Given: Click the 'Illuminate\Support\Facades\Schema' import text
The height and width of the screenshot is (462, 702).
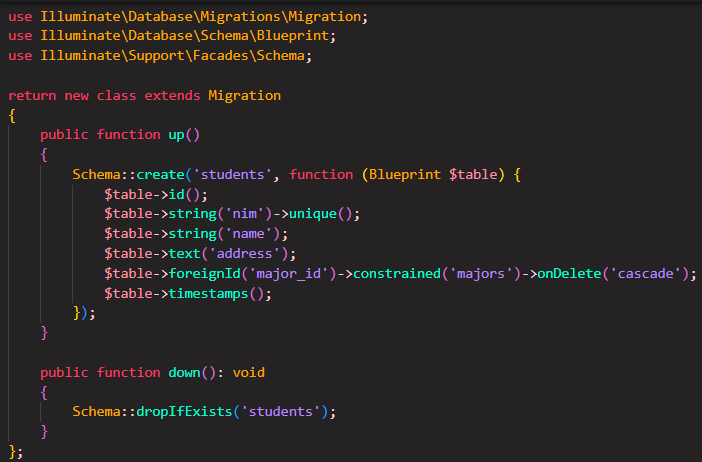Looking at the screenshot, I should click(x=173, y=56).
